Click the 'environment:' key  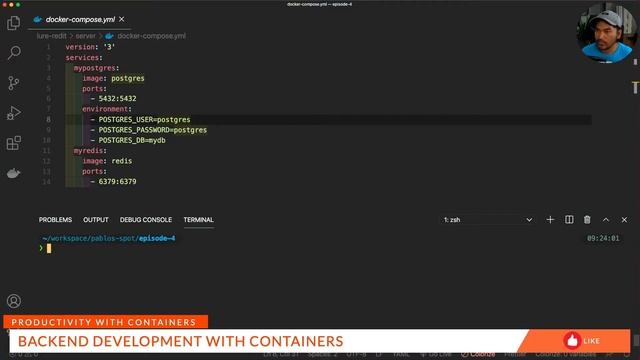pos(107,109)
